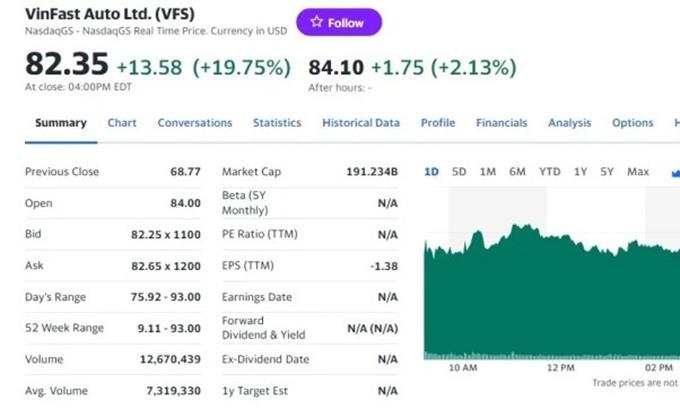
Task: Open the Chart tab
Action: [122, 123]
